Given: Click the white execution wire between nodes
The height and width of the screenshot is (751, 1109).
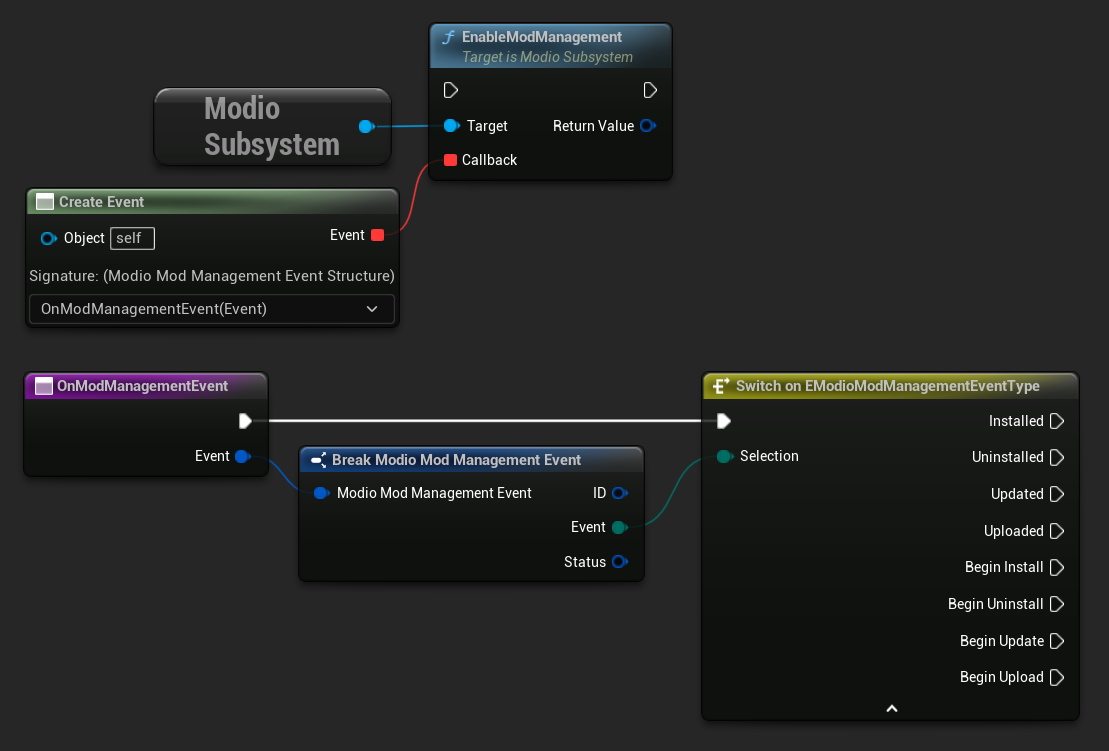Looking at the screenshot, I should (484, 421).
